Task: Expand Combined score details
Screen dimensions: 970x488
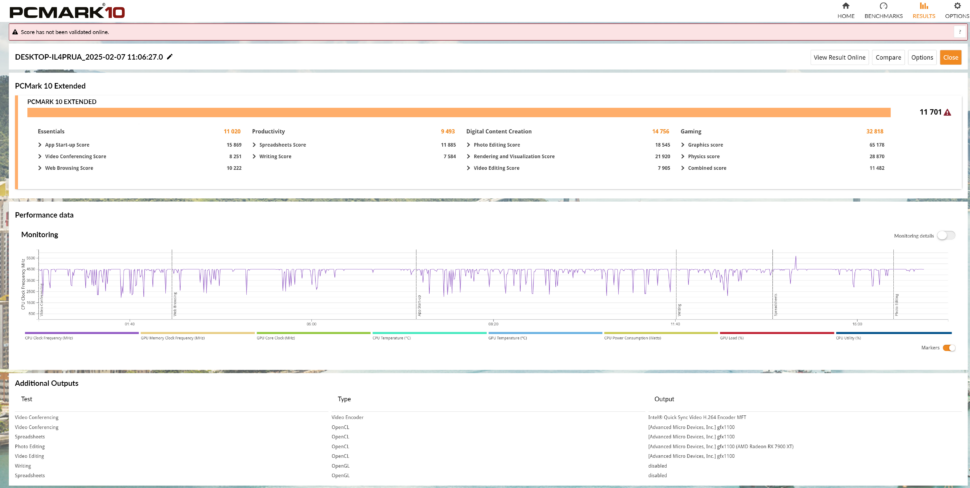Action: [684, 168]
